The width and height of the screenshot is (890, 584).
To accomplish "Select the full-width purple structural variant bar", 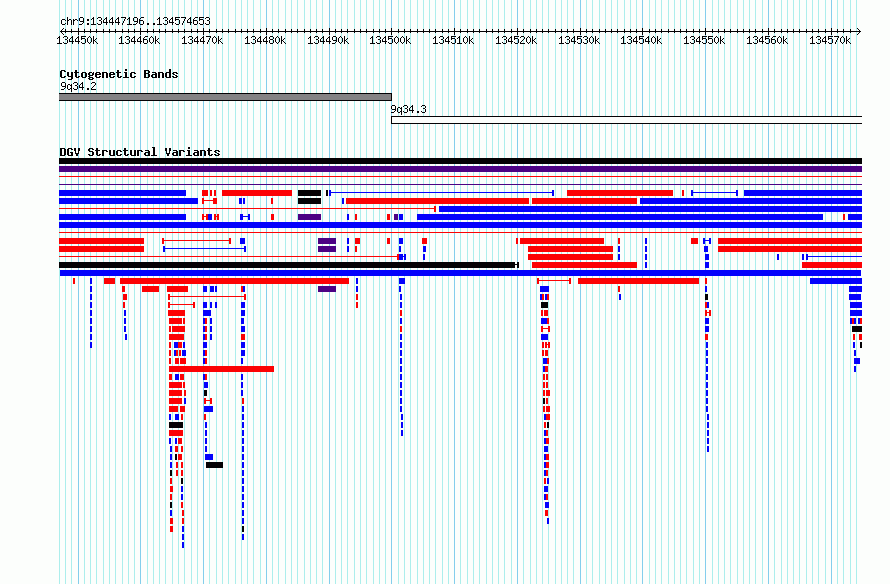I will coord(460,169).
